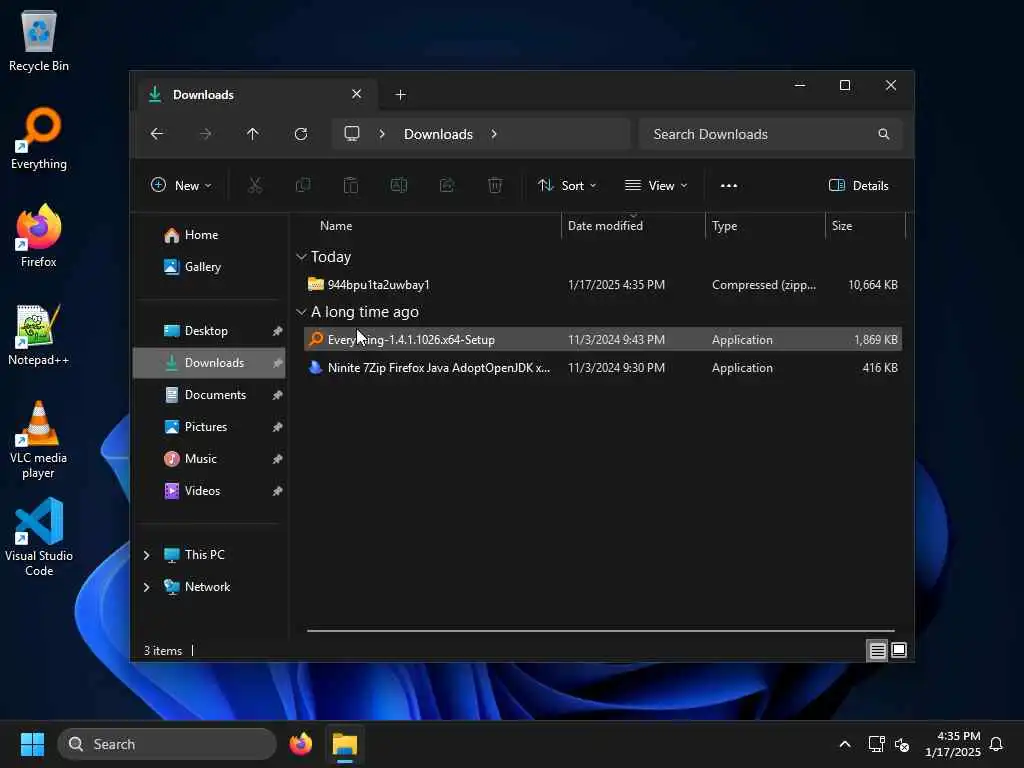
Task: Show hidden tray icons chevron
Action: coord(844,744)
